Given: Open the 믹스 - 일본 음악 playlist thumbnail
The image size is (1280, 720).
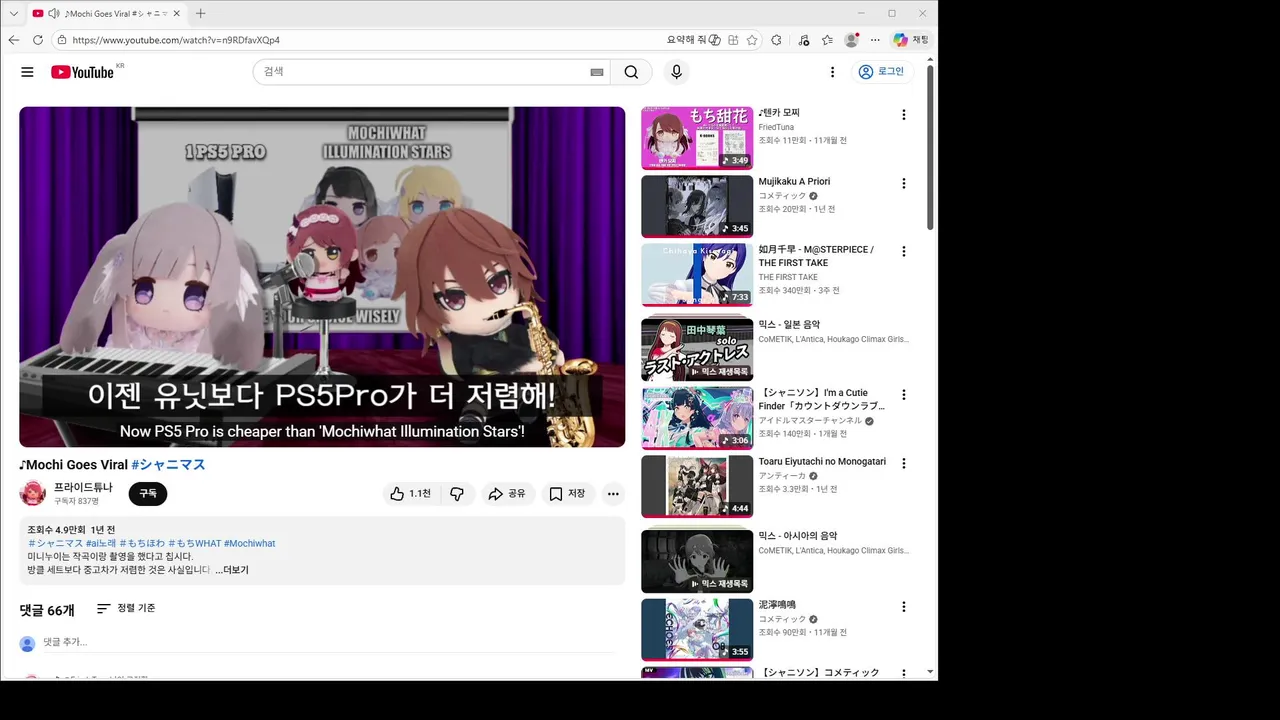Looking at the screenshot, I should click(697, 349).
